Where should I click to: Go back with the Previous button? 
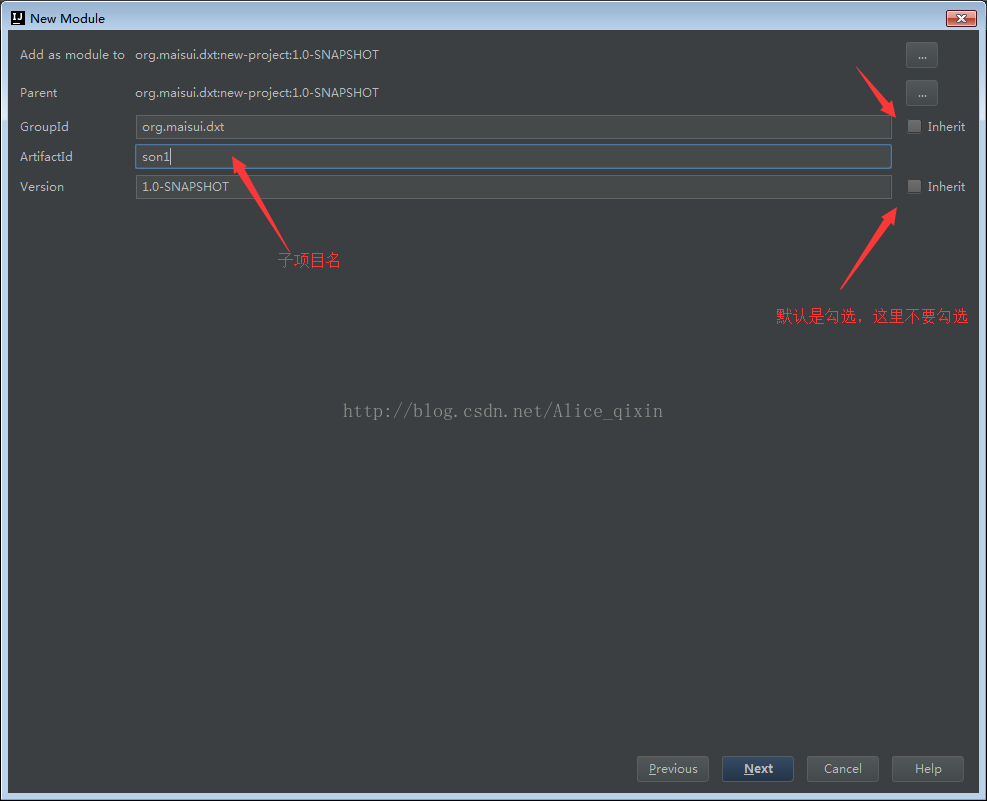click(x=673, y=769)
